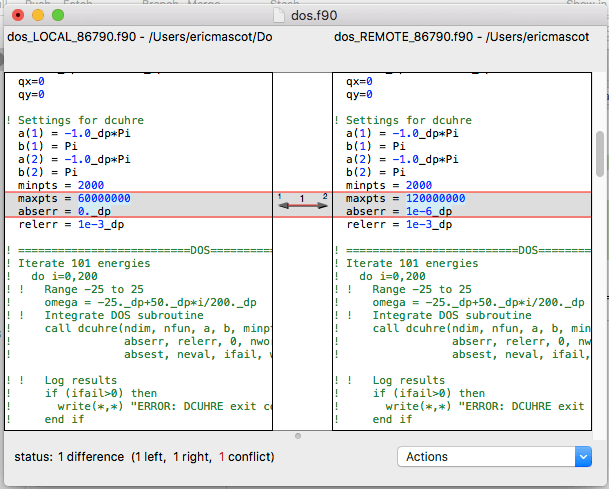Click the status text showing 1 difference
This screenshot has height=489, width=609.
click(144, 457)
